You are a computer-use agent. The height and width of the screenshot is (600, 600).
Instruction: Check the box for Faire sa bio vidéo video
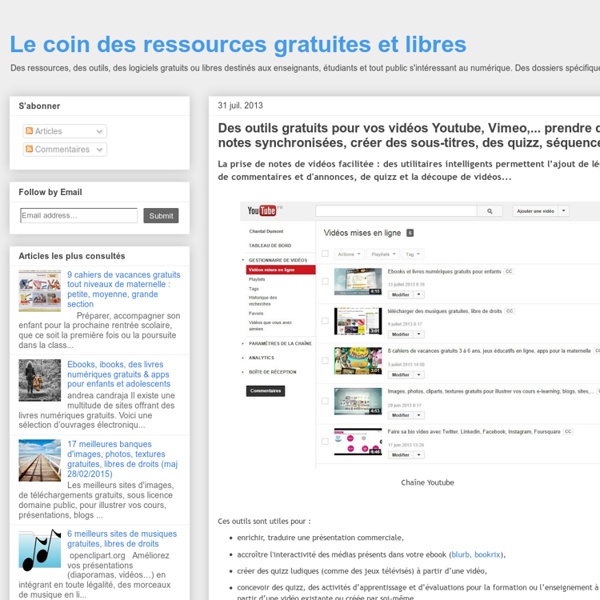click(x=325, y=441)
